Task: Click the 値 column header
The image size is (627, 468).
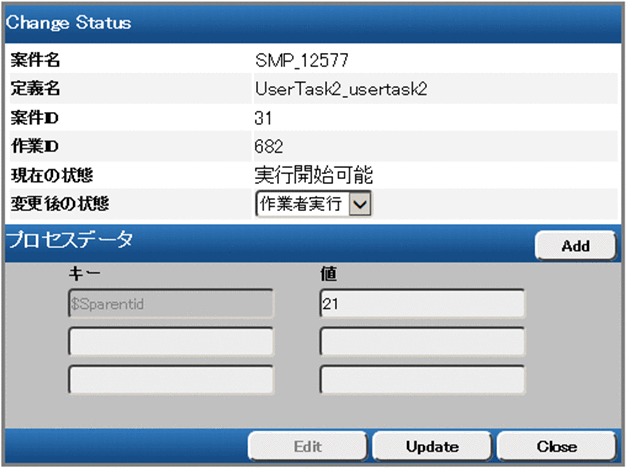Action: [328, 274]
